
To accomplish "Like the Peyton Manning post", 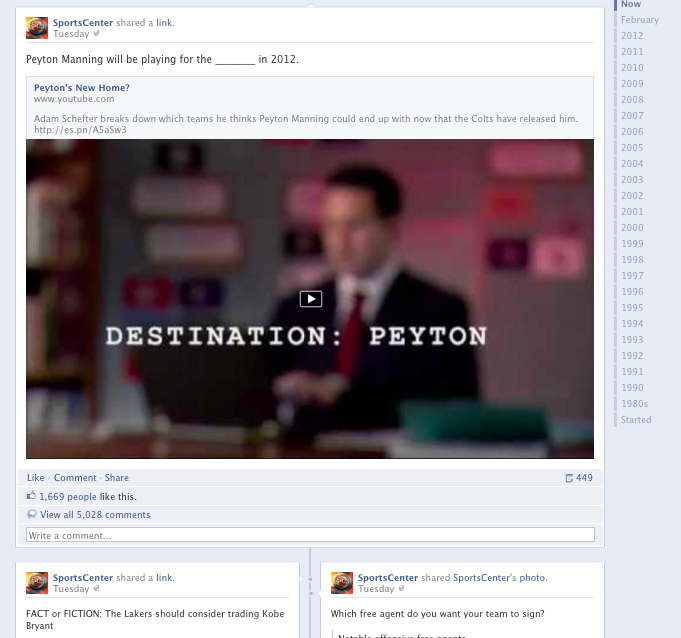I will click(36, 478).
